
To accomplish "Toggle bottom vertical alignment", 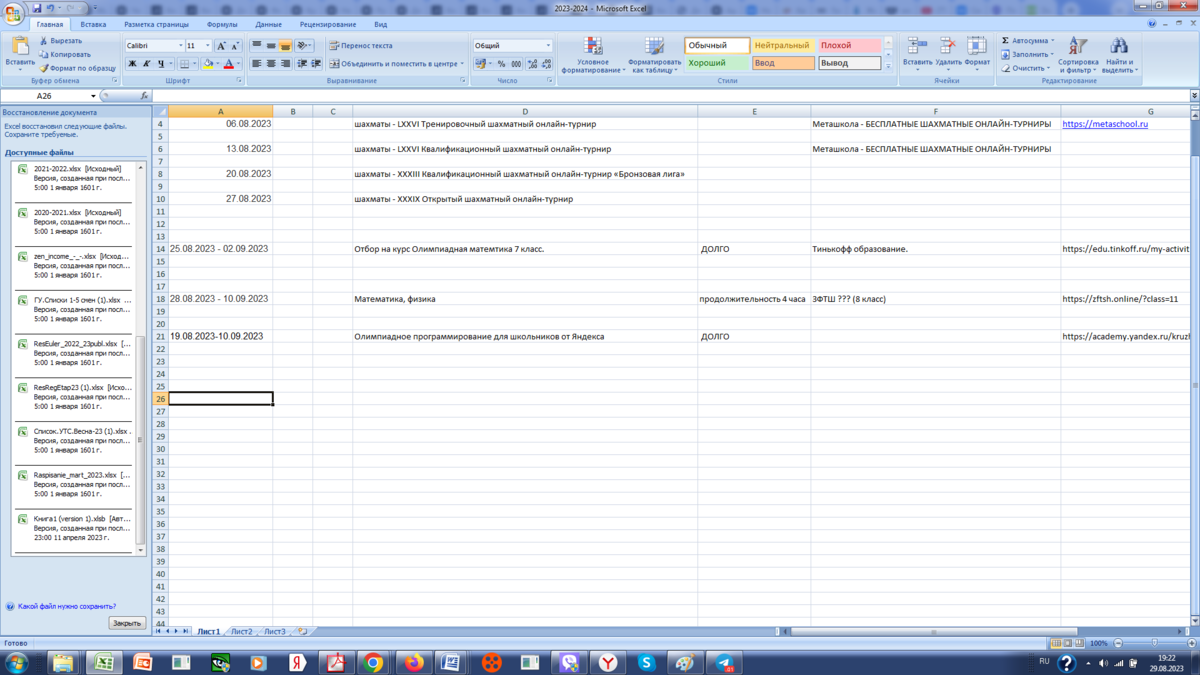I will [285, 46].
